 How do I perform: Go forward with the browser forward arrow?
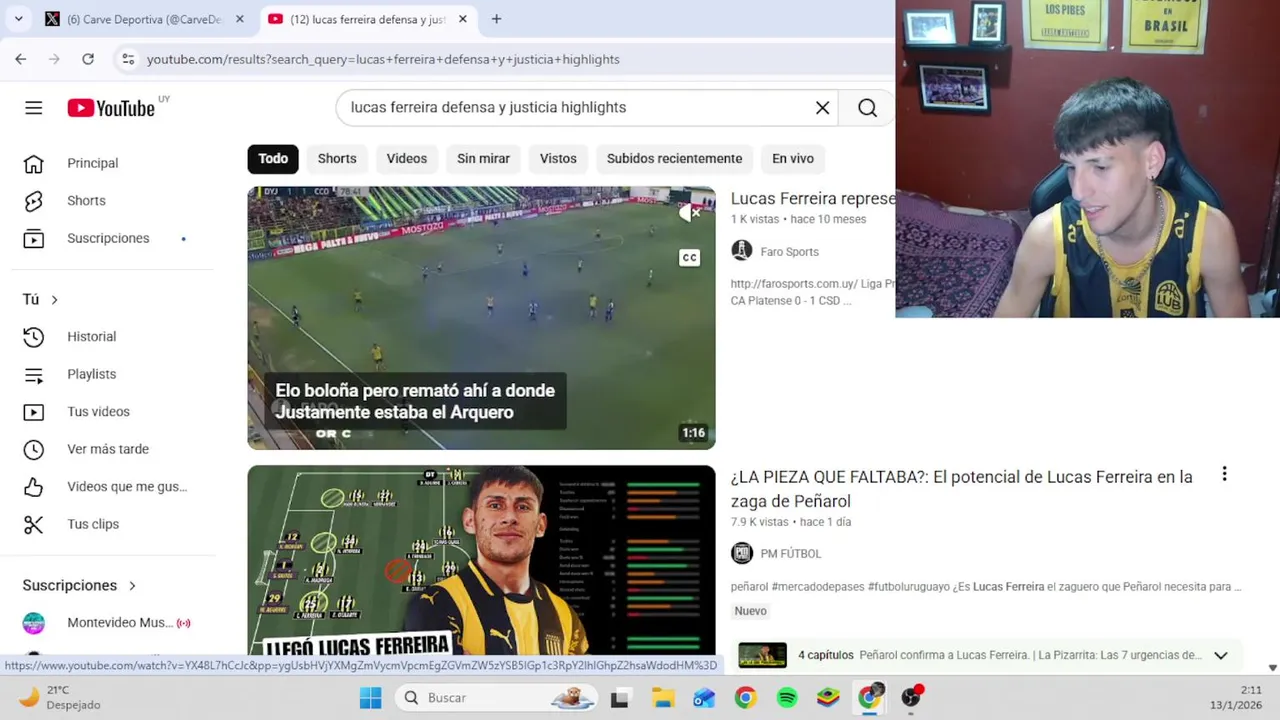coord(54,59)
